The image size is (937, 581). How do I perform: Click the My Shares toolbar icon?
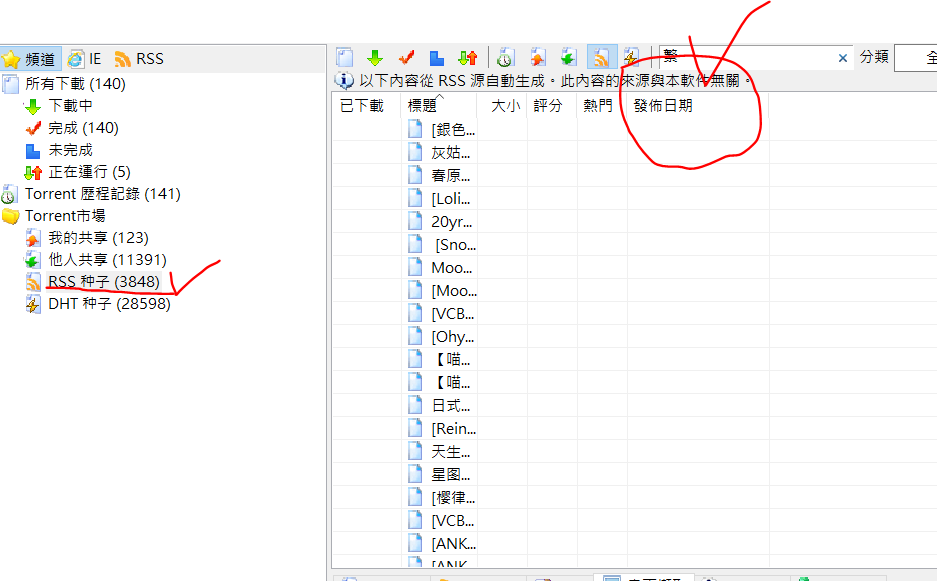[x=538, y=58]
